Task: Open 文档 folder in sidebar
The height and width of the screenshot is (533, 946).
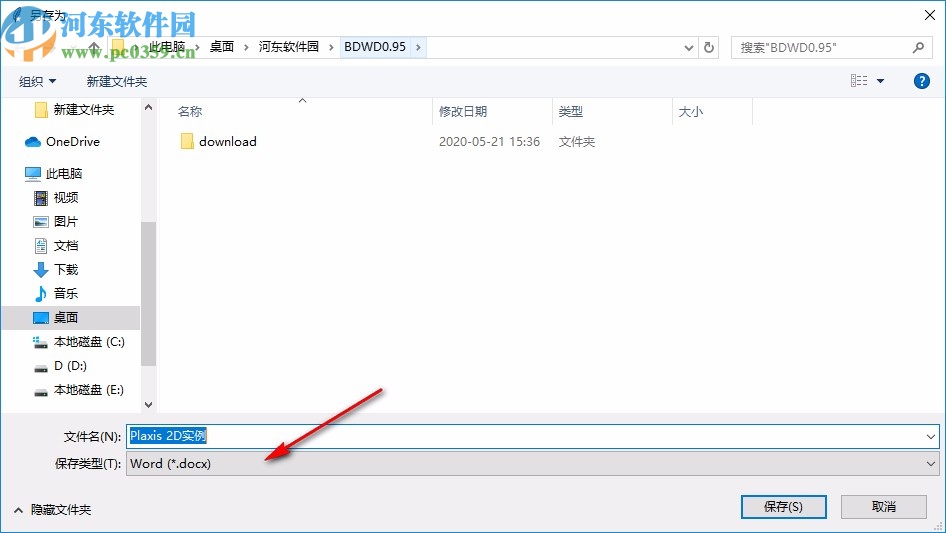Action: point(66,246)
